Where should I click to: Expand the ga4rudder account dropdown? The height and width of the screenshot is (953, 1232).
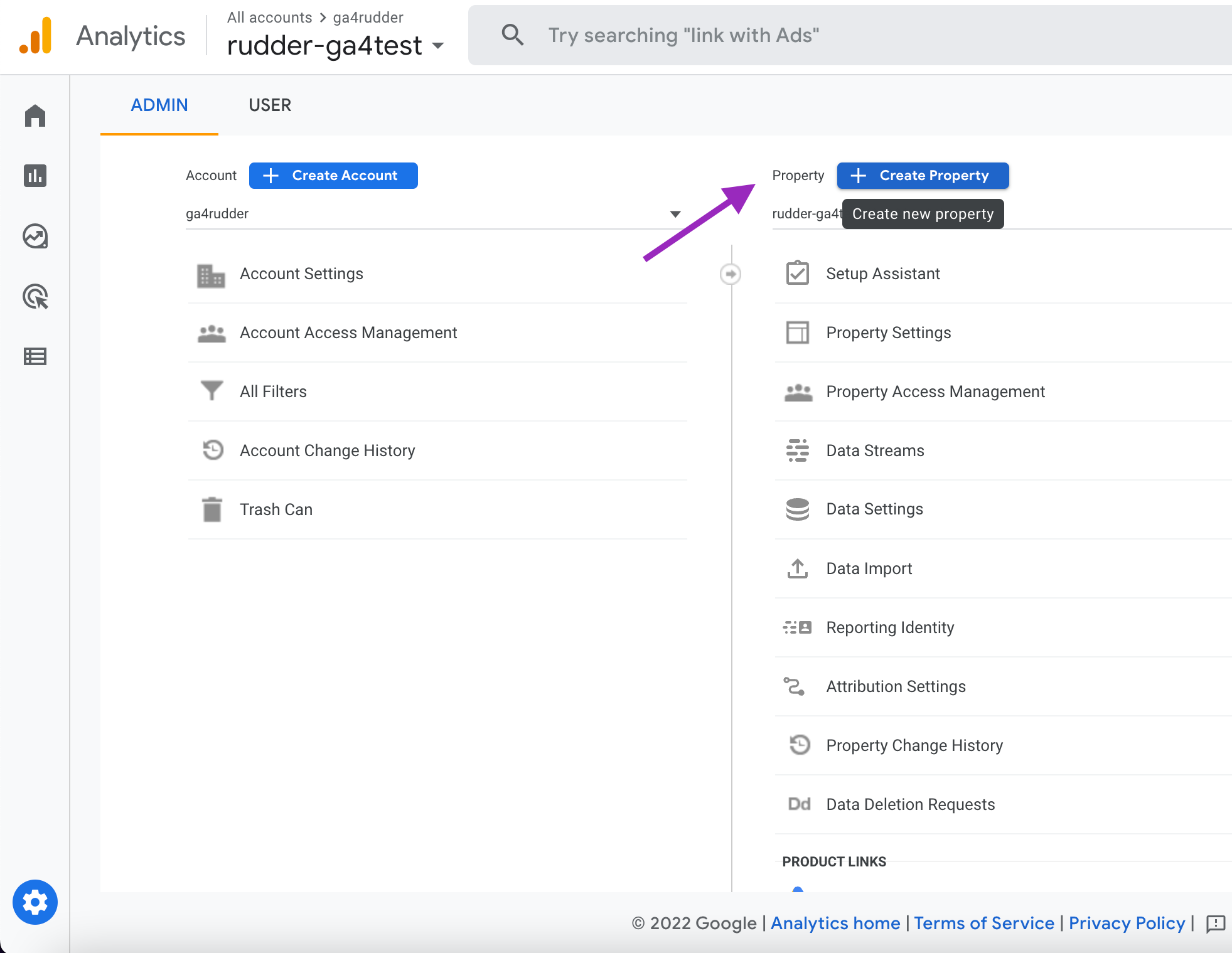coord(675,214)
